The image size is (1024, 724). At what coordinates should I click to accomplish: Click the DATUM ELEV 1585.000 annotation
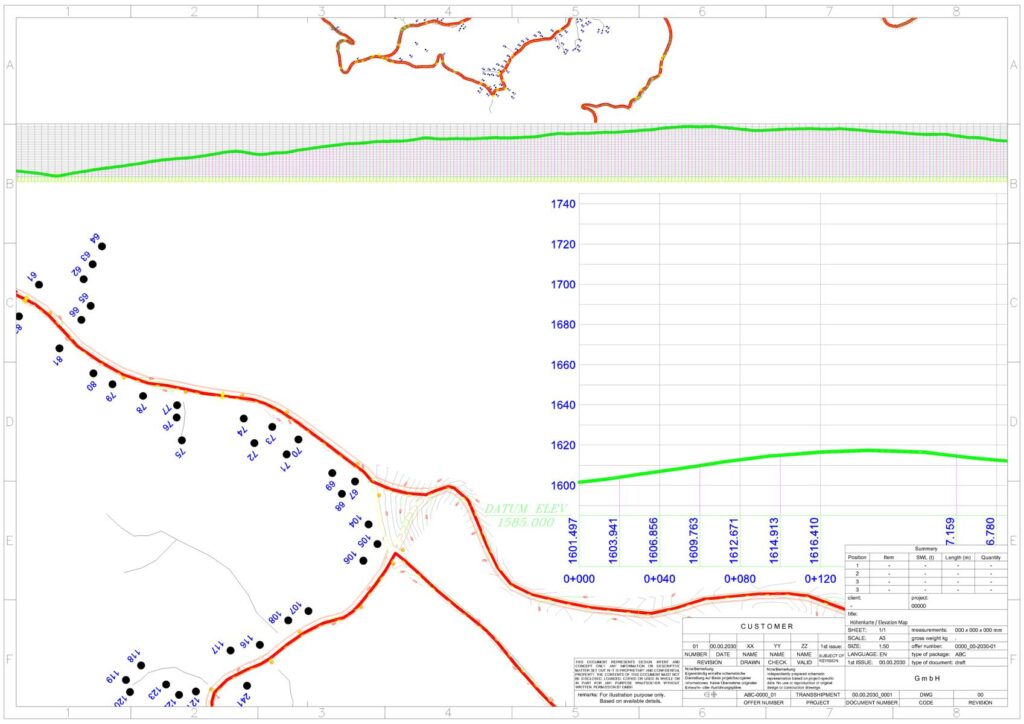[526, 516]
